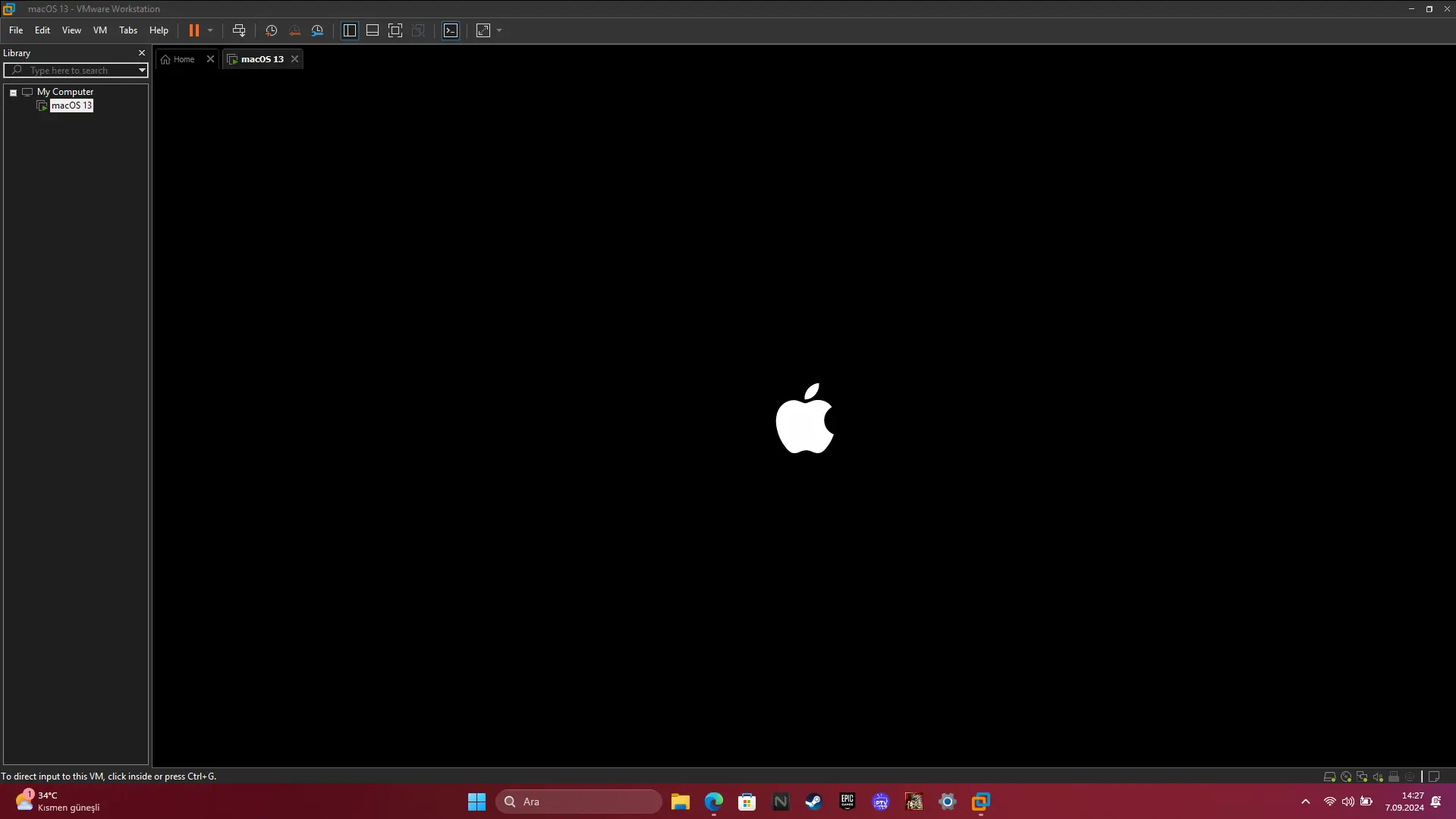
Task: Open File Explorer from the taskbar
Action: (x=680, y=802)
